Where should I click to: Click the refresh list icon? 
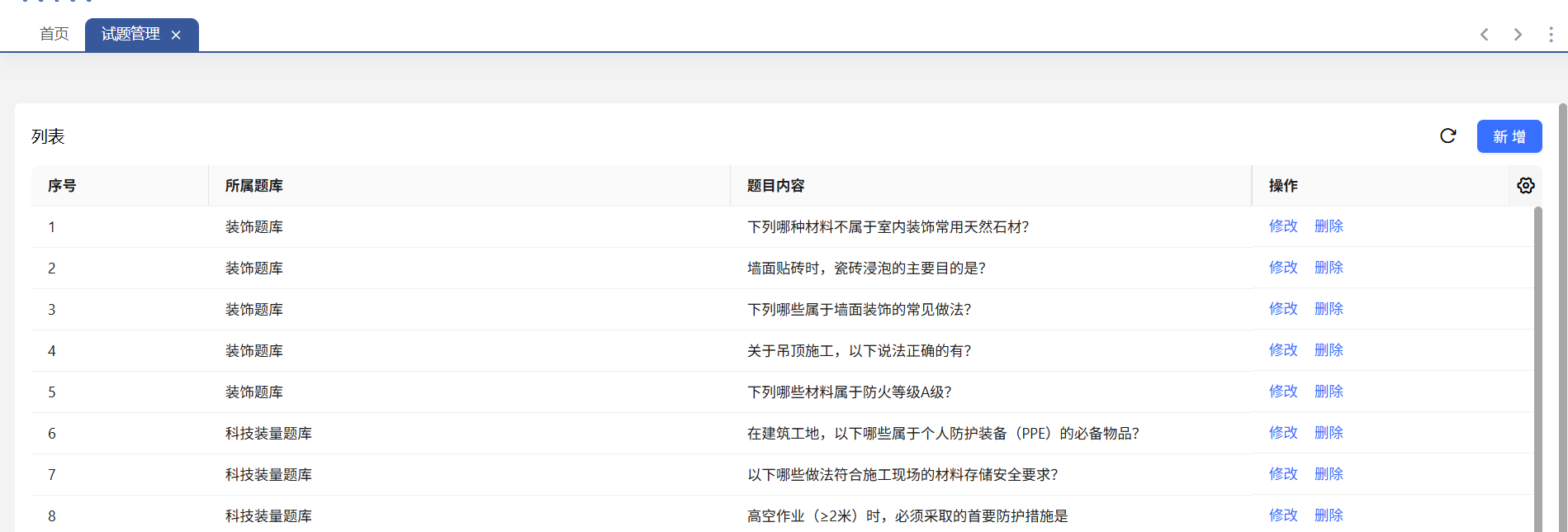tap(1447, 136)
